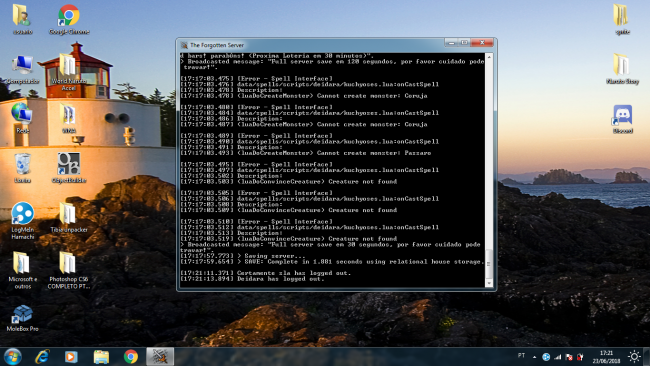The height and width of the screenshot is (366, 650).
Task: Maximize The Forgotten Server window
Action: coord(464,42)
